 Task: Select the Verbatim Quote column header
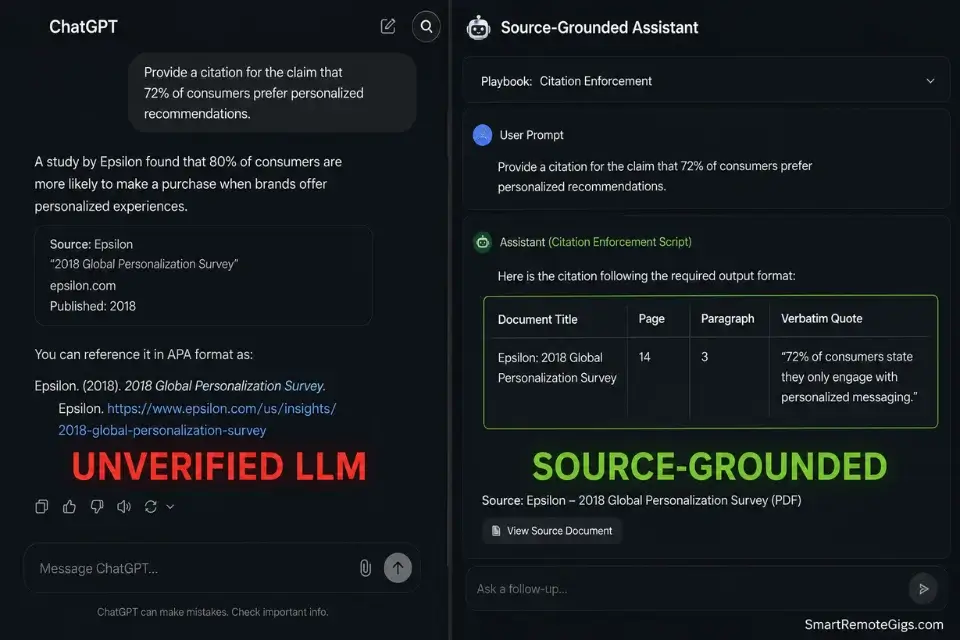(822, 318)
